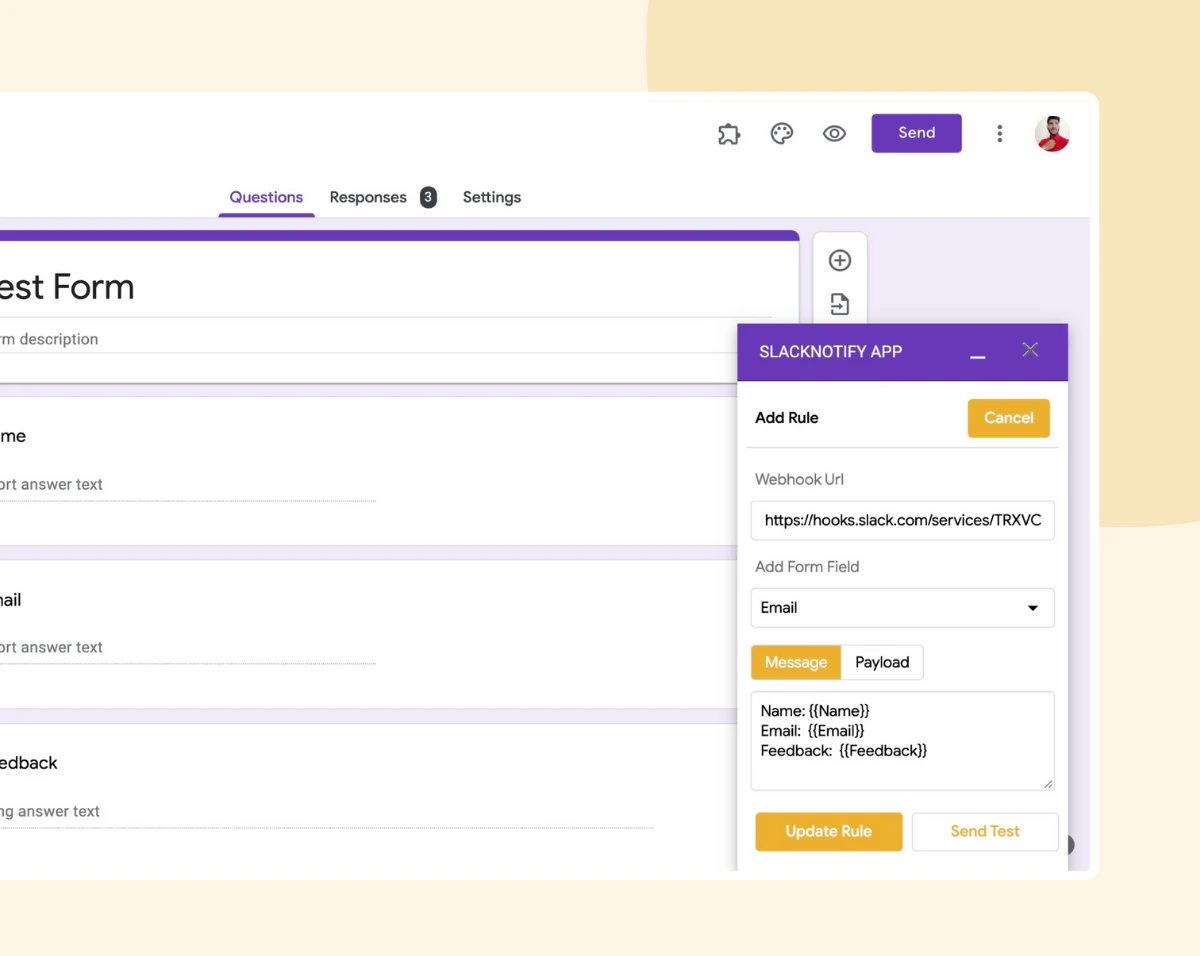The image size is (1200, 956).
Task: Go to the Settings tab
Action: (491, 197)
